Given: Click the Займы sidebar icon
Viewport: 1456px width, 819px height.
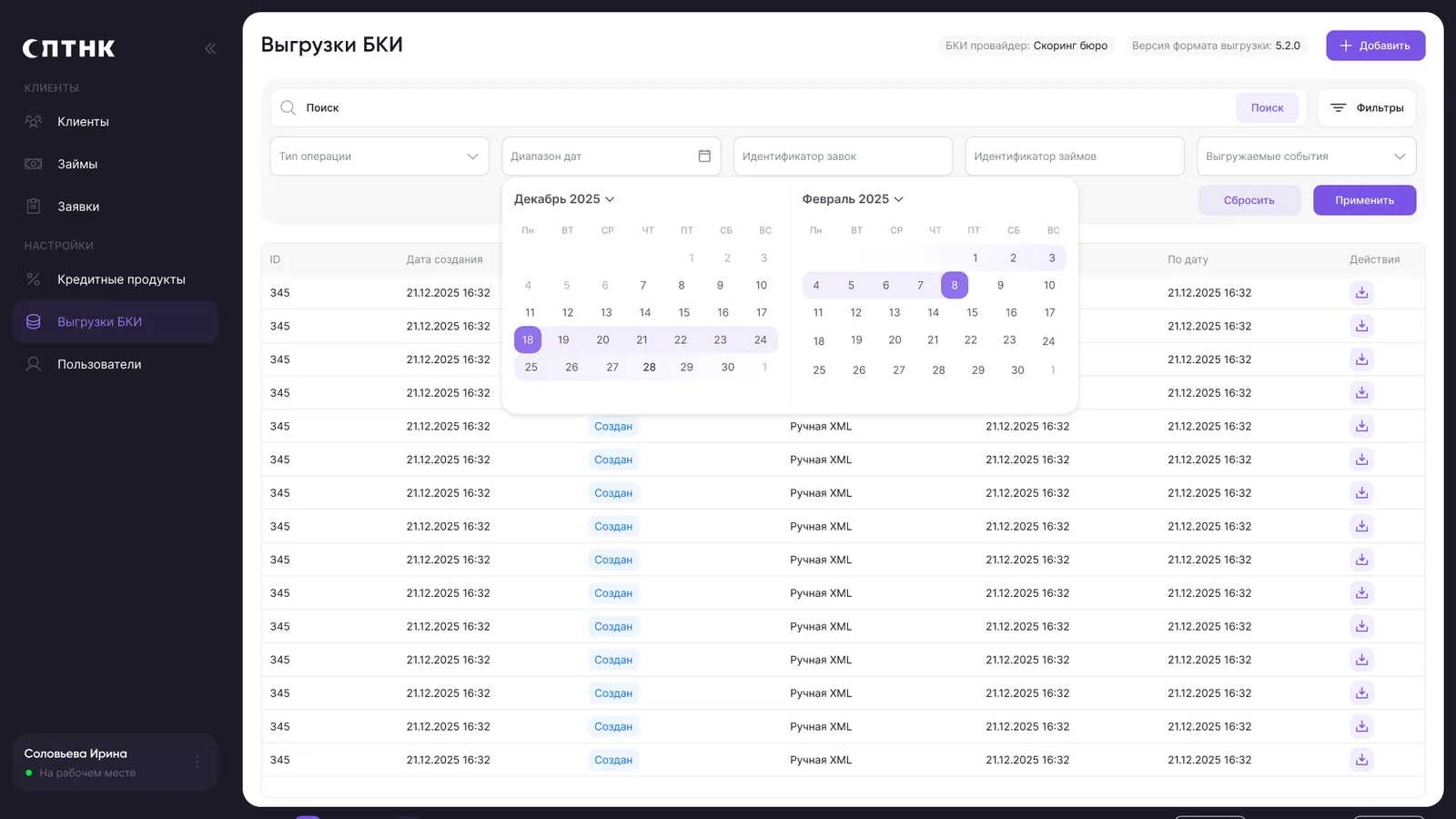Looking at the screenshot, I should [34, 164].
